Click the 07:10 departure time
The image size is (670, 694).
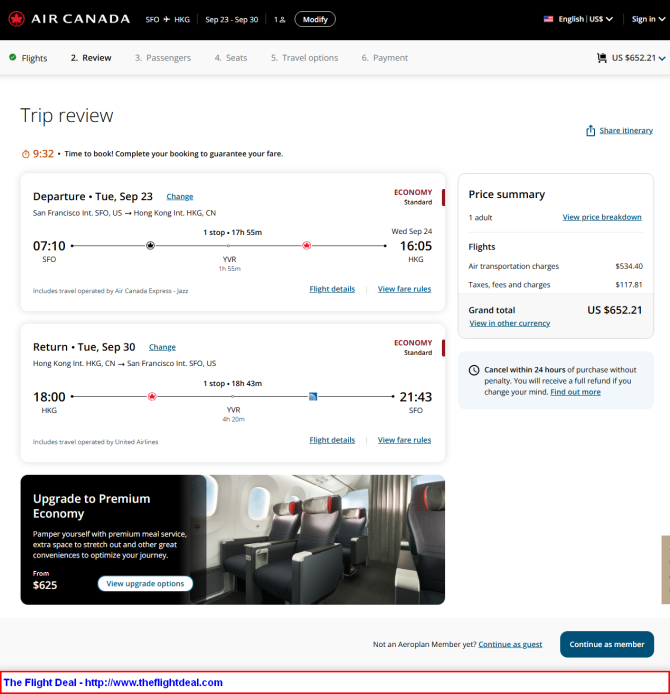tap(49, 246)
